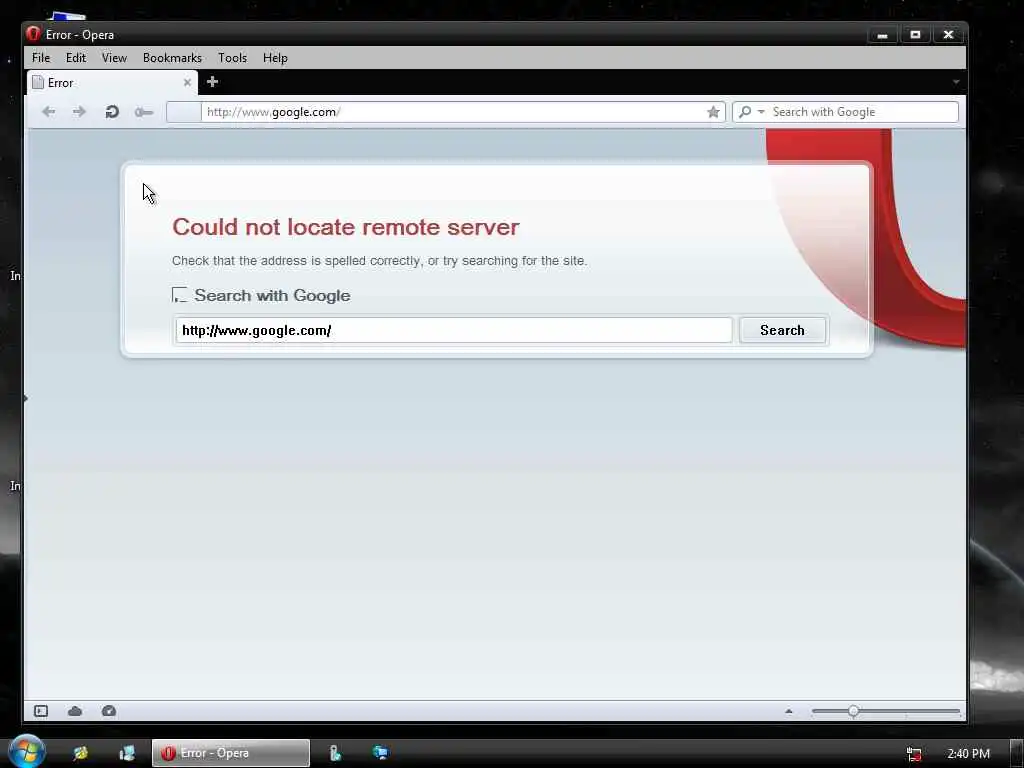Image resolution: width=1024 pixels, height=768 pixels.
Task: Select the Error tab
Action: 112,83
